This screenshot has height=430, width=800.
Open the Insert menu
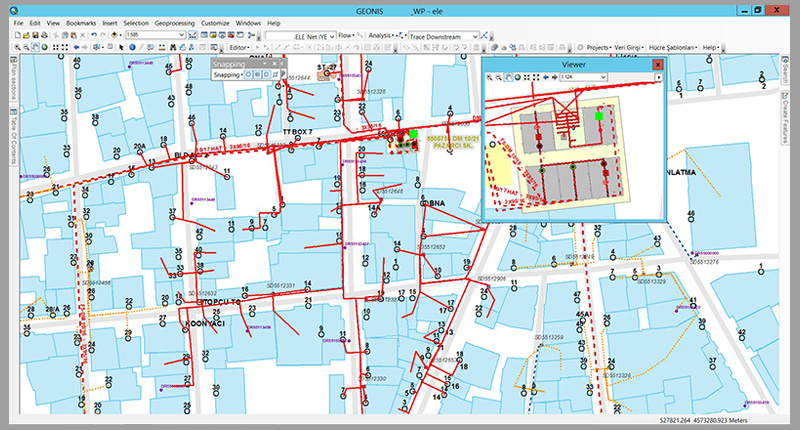(x=110, y=23)
